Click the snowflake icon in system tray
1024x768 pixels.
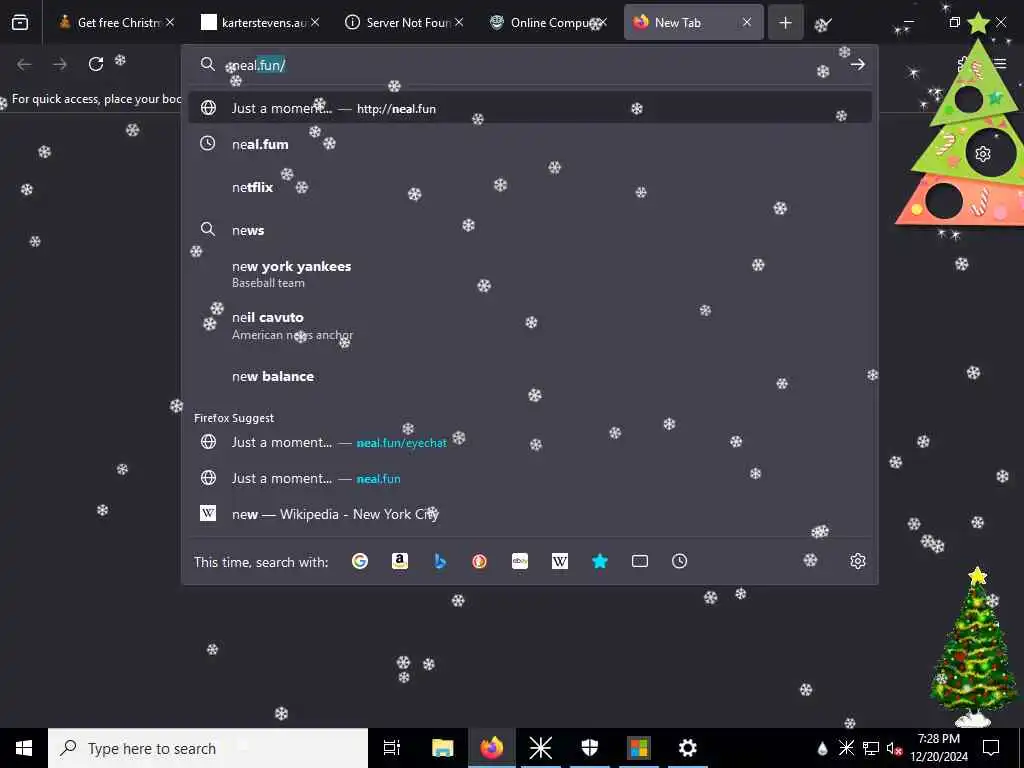pyautogui.click(x=846, y=748)
